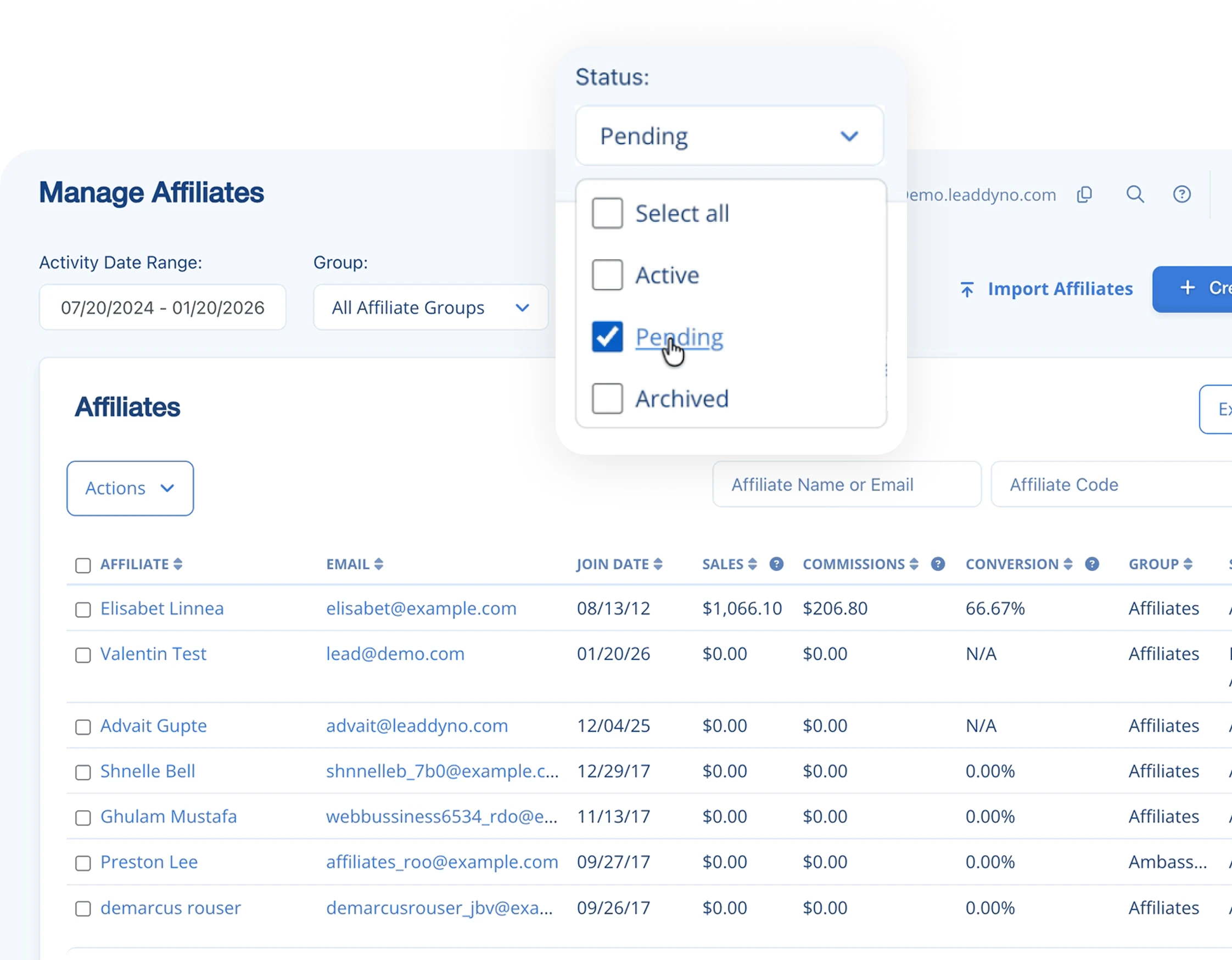1232x960 pixels.
Task: Tick the header select-all affiliates checkbox
Action: tap(83, 566)
